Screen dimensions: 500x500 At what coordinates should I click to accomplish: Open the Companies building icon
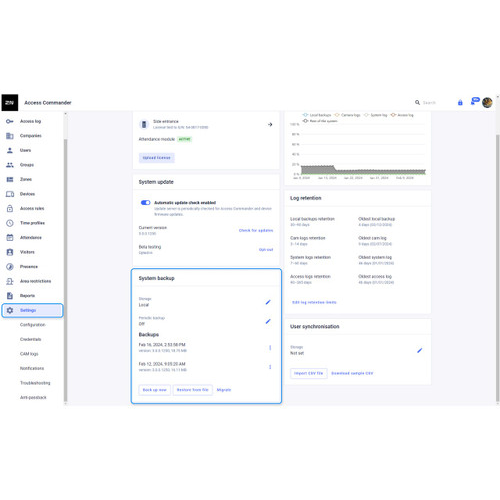[x=10, y=136]
